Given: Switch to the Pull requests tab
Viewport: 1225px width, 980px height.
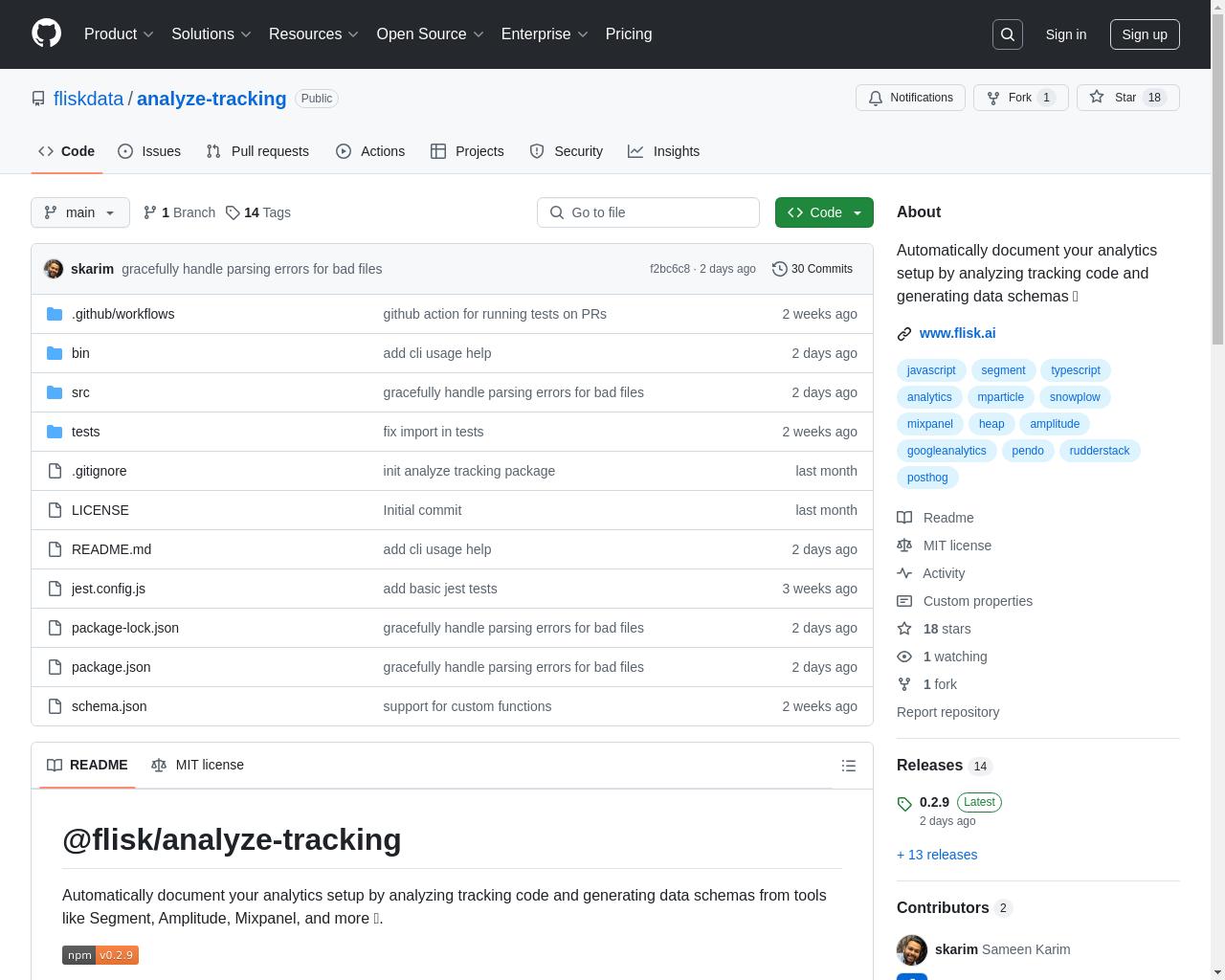Looking at the screenshot, I should (x=257, y=151).
